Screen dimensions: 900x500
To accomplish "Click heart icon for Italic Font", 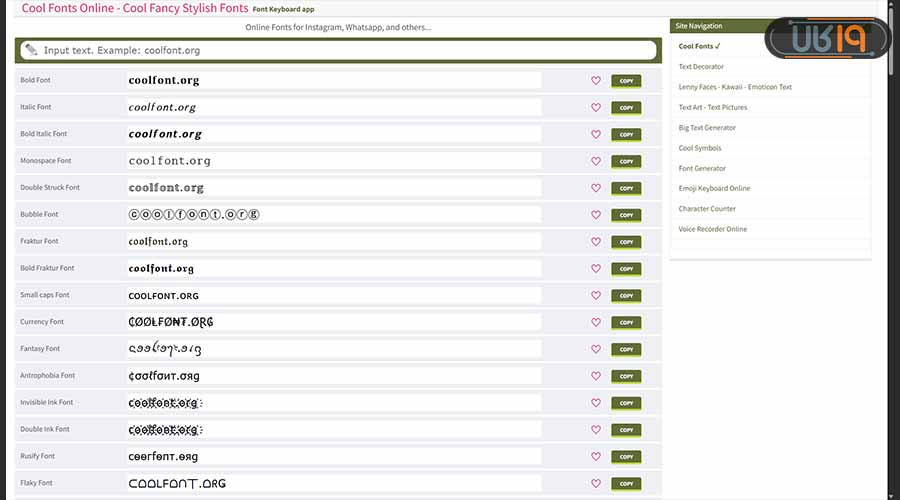I will [596, 107].
